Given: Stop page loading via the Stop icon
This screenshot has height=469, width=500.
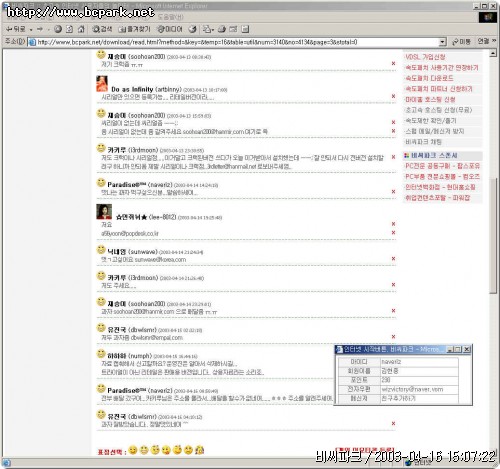Looking at the screenshot, I should [58, 29].
